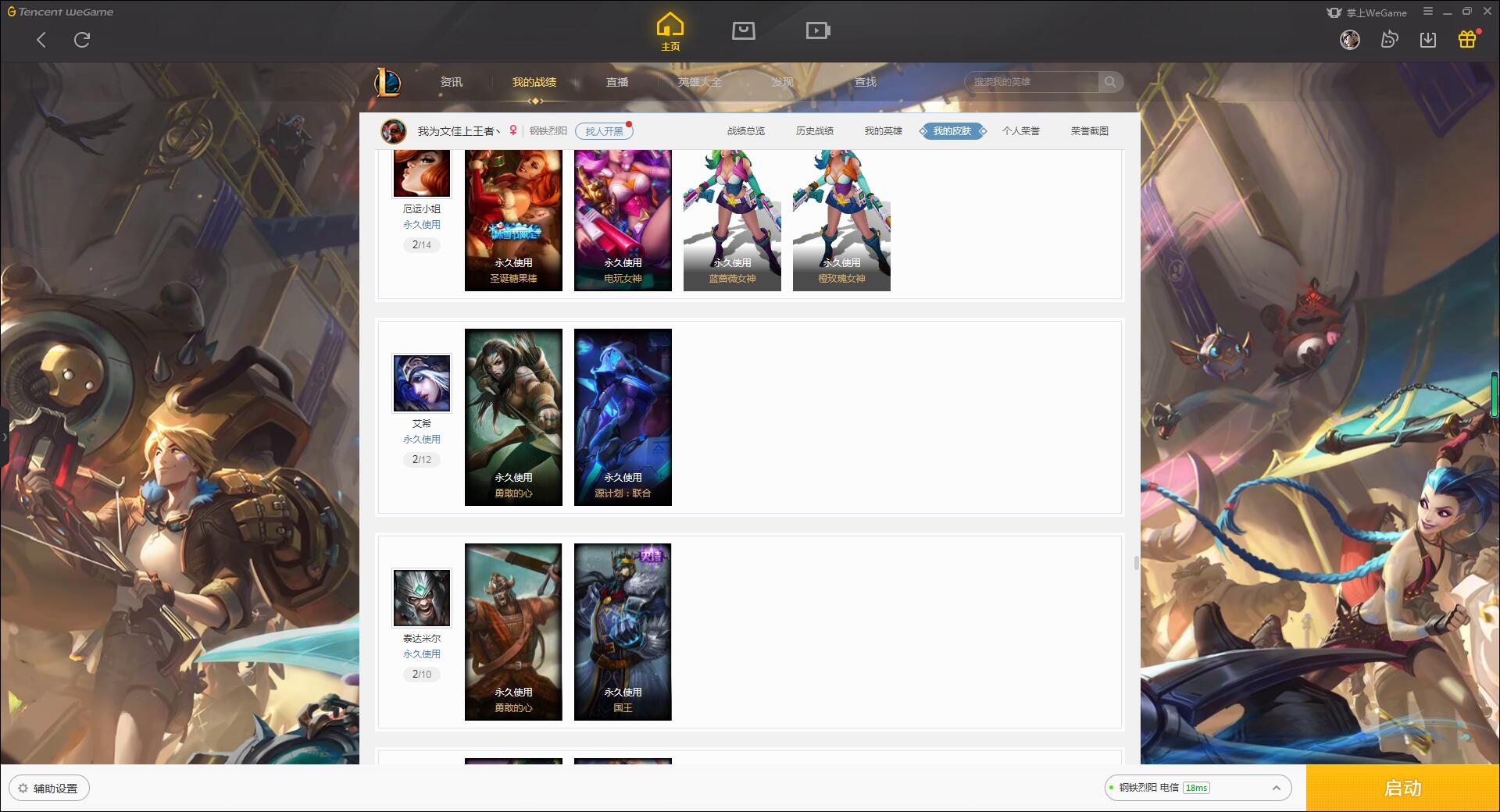Switch to the 查找 tab
Viewport: 1500px width, 812px height.
pyautogui.click(x=866, y=82)
